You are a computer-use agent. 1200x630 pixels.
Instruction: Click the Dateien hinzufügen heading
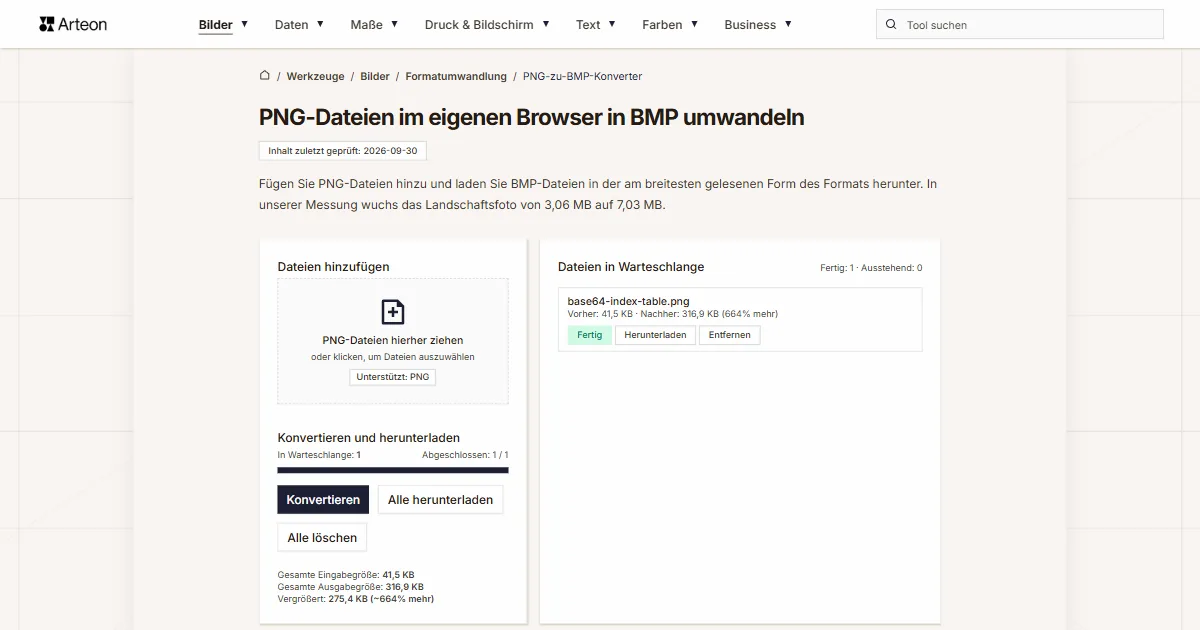coord(333,267)
